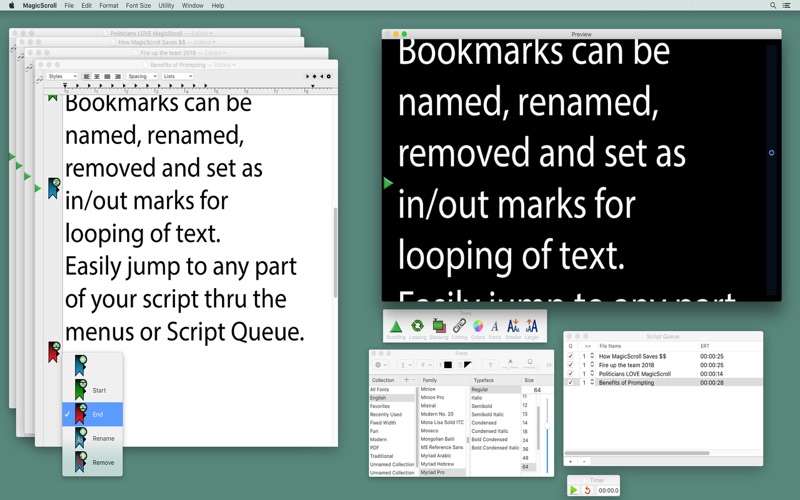Click the Script Queue horizontal scrollbar
Viewport: 800px width, 500px height.
click(x=638, y=453)
